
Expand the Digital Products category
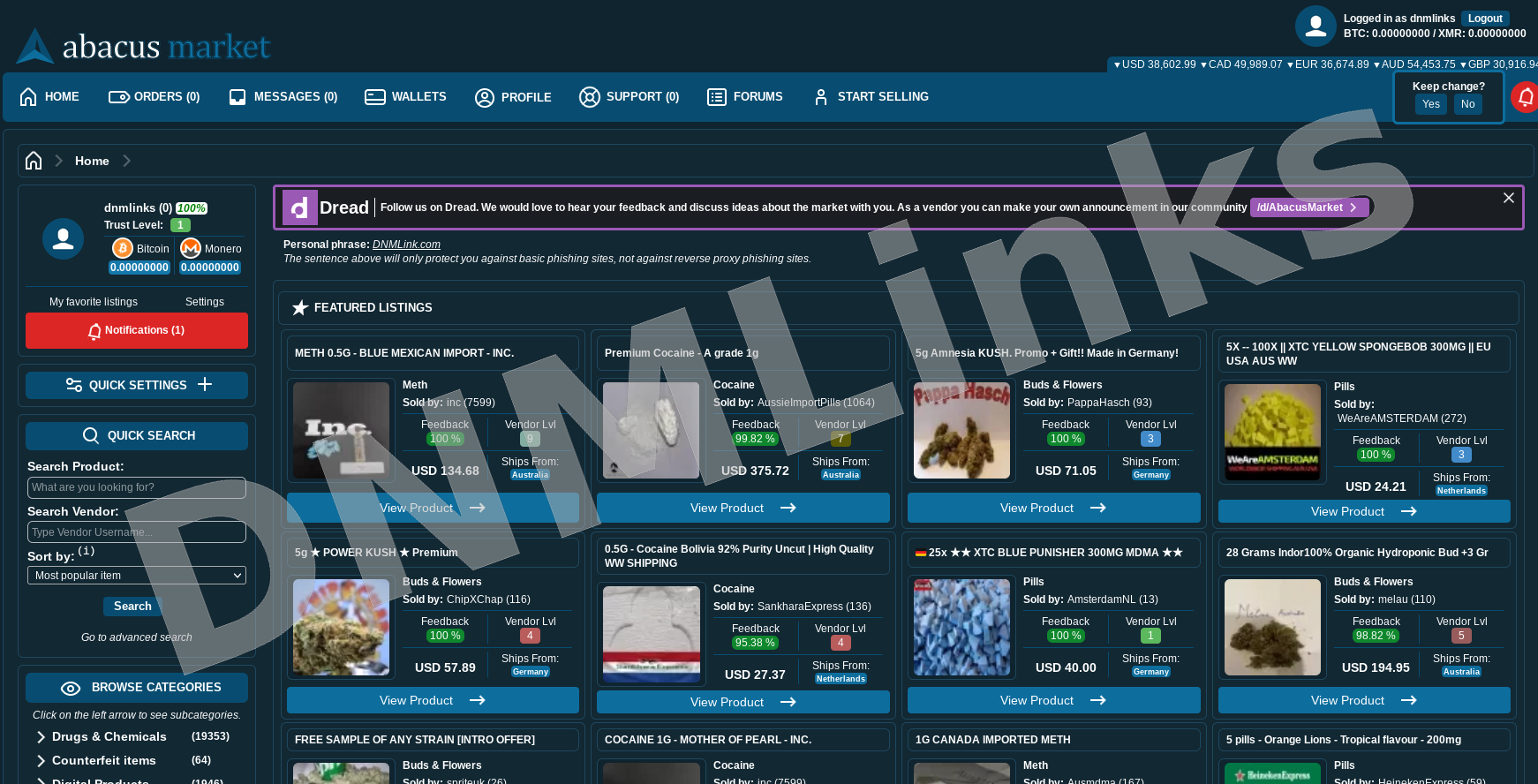pos(41,781)
